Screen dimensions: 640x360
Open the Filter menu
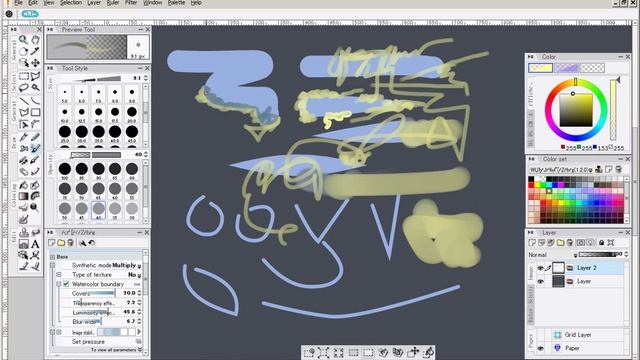[131, 3]
